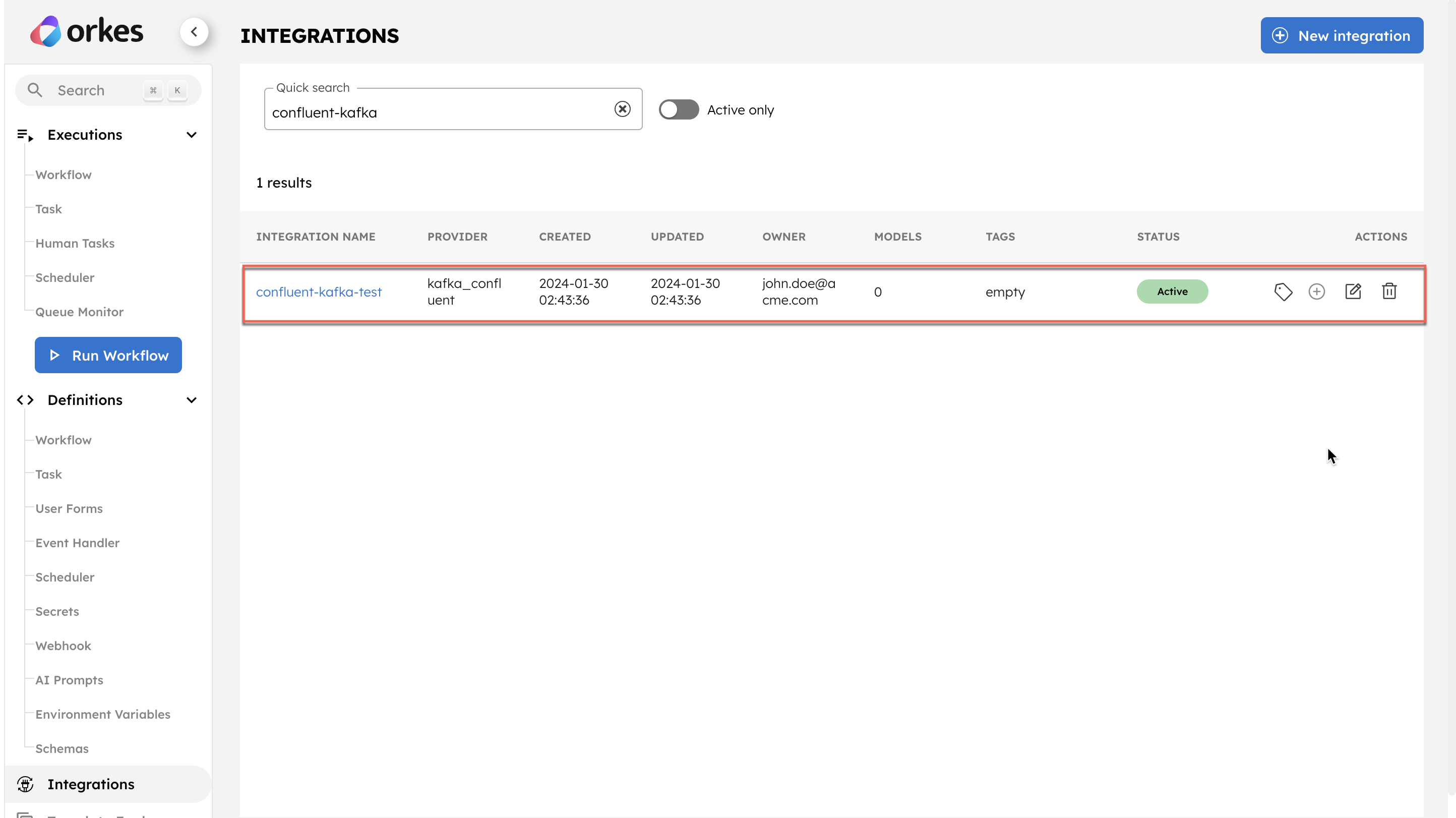This screenshot has height=818, width=1456.
Task: Open User Forms
Action: [69, 508]
